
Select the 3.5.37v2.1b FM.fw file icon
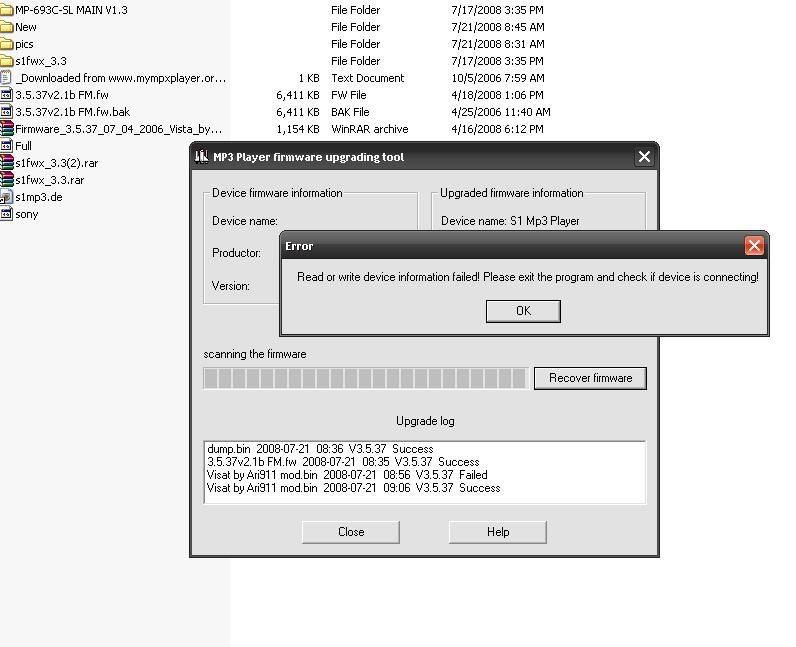coord(7,95)
